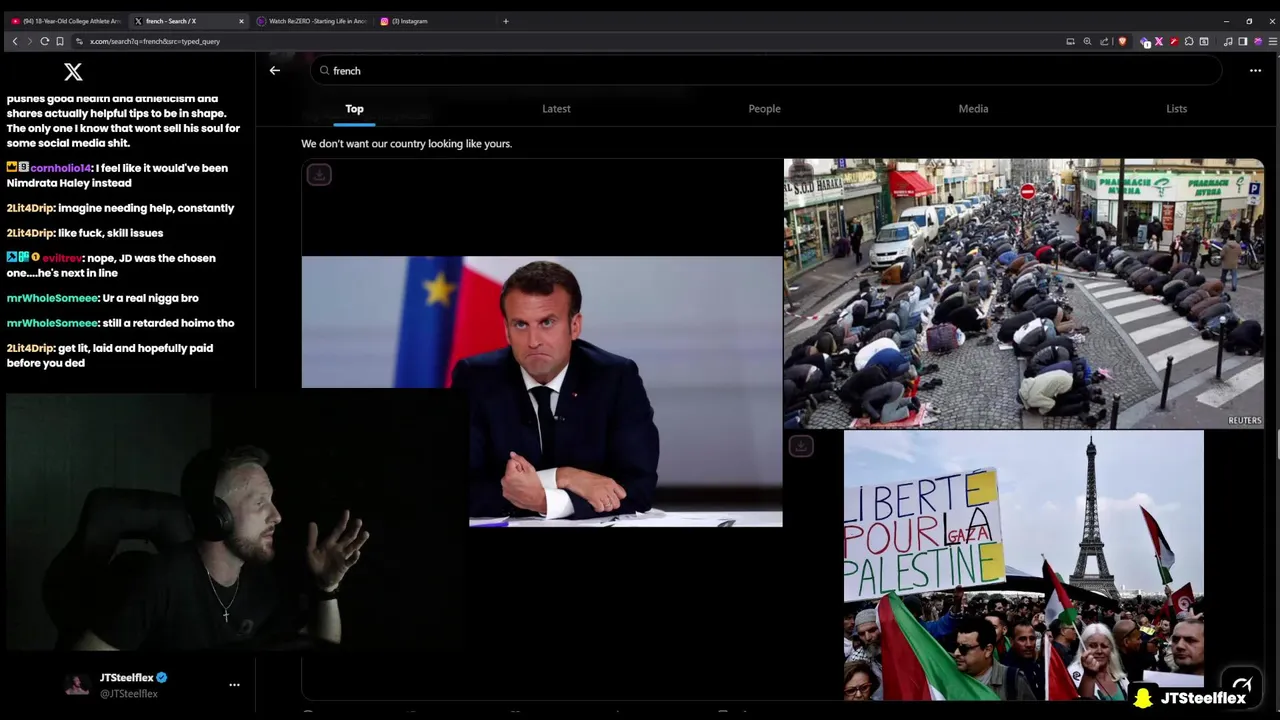Image resolution: width=1280 pixels, height=720 pixels.
Task: Open the purple wallet/rewards icon
Action: pyautogui.click(x=1258, y=41)
